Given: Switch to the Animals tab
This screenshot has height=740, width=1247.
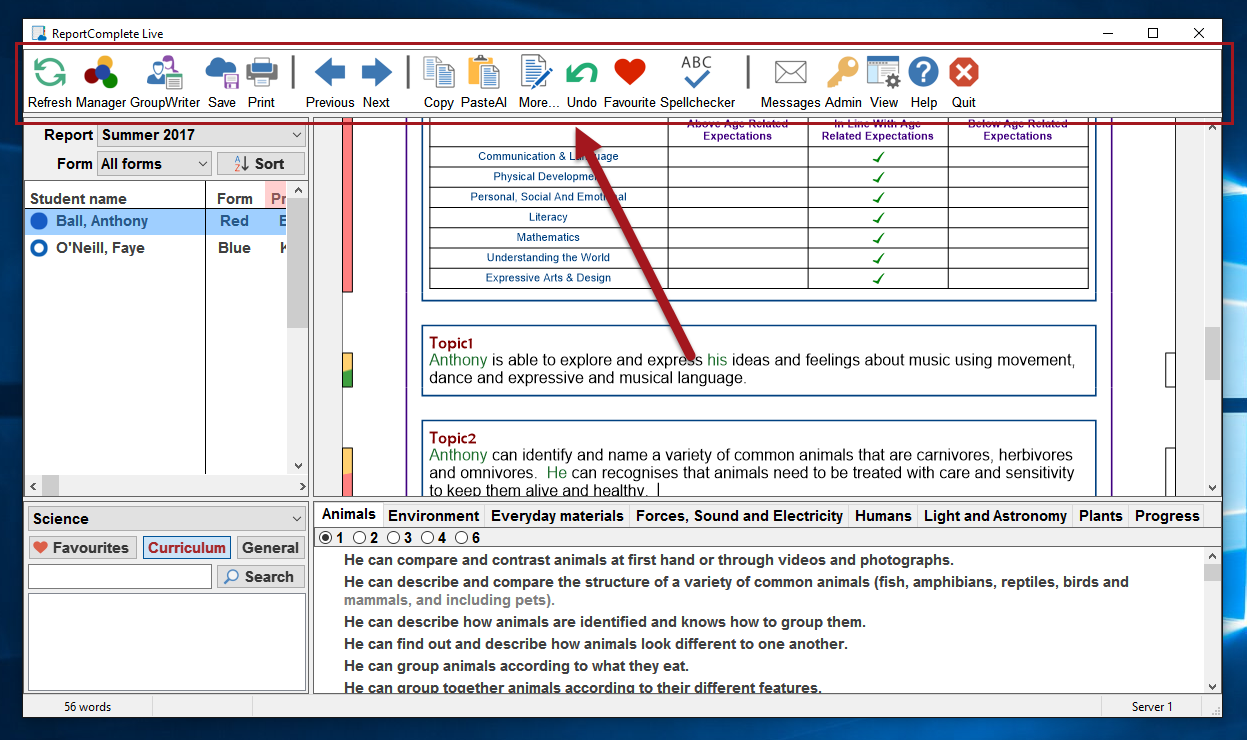Looking at the screenshot, I should [x=349, y=515].
